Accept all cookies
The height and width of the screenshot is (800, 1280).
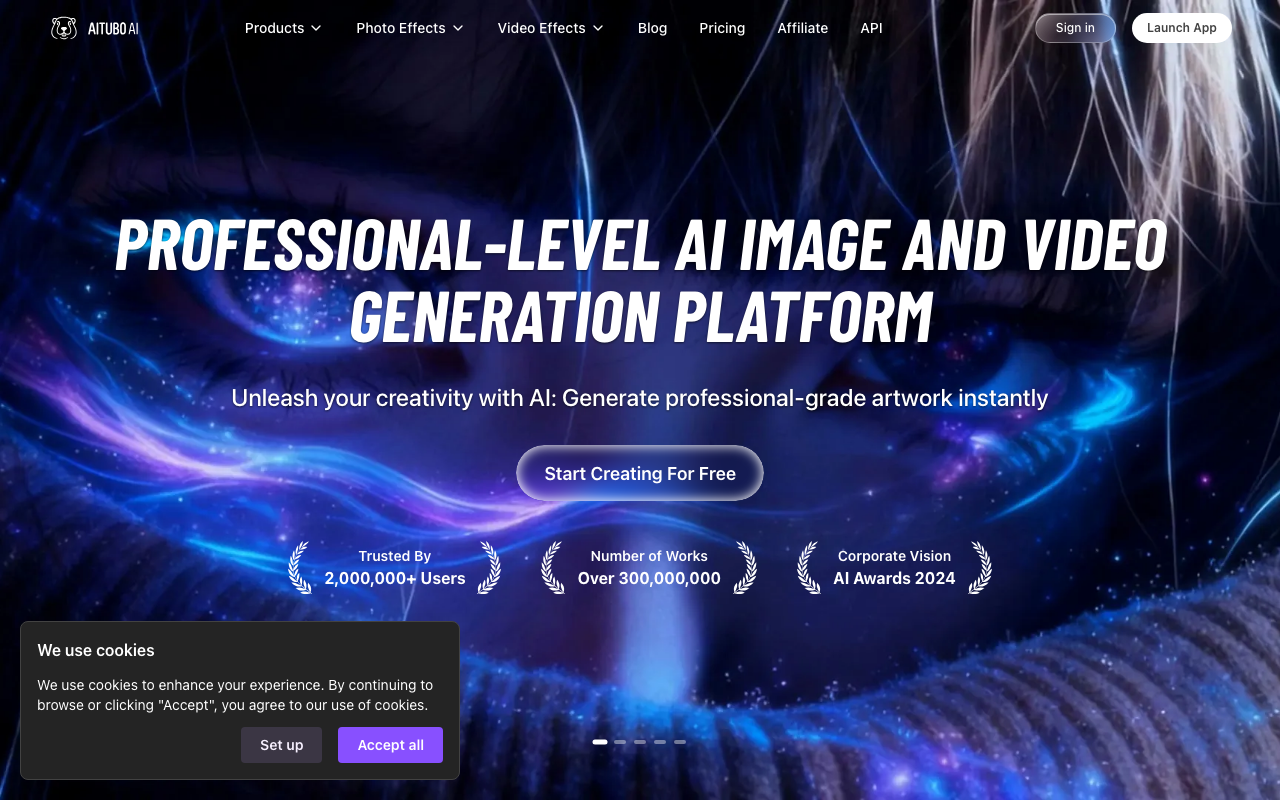click(x=390, y=745)
